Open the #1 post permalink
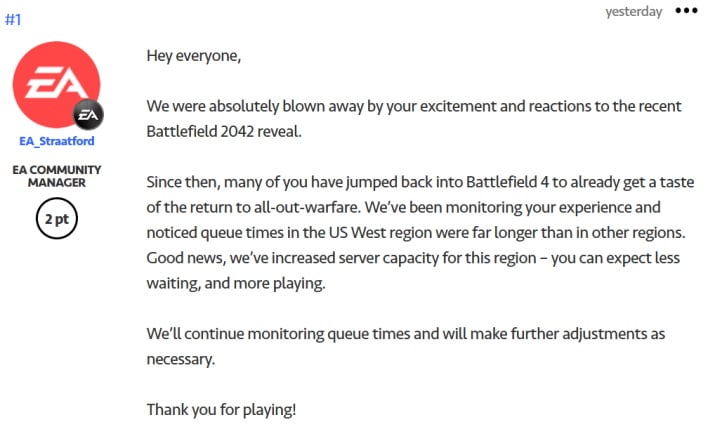The height and width of the screenshot is (432, 708). [x=13, y=19]
